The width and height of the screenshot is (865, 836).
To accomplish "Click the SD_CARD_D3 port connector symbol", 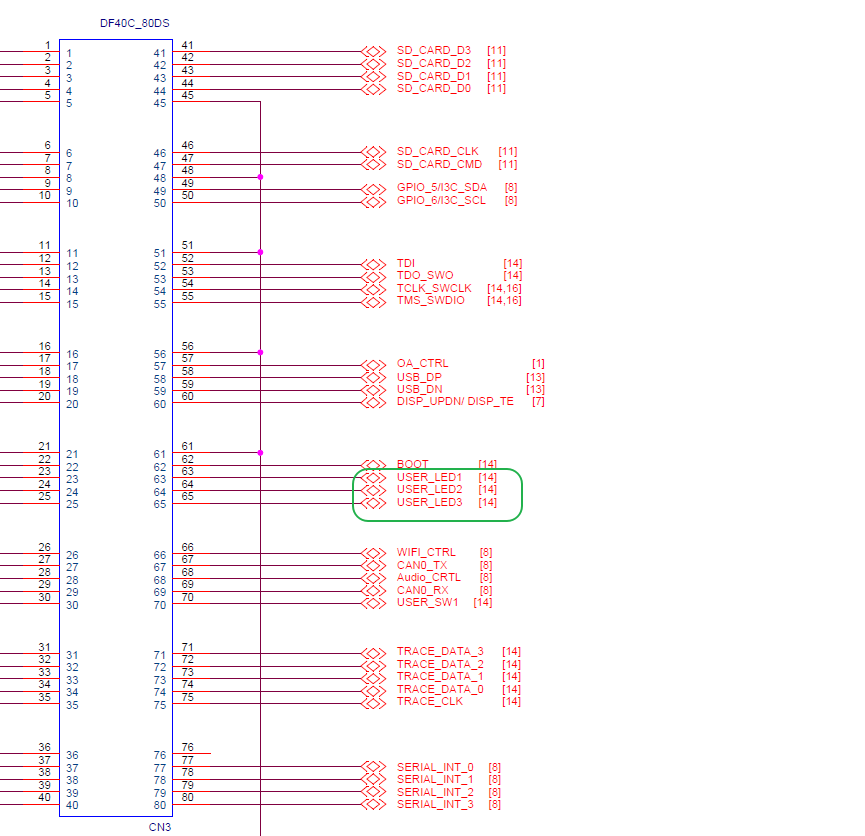I will click(x=373, y=51).
